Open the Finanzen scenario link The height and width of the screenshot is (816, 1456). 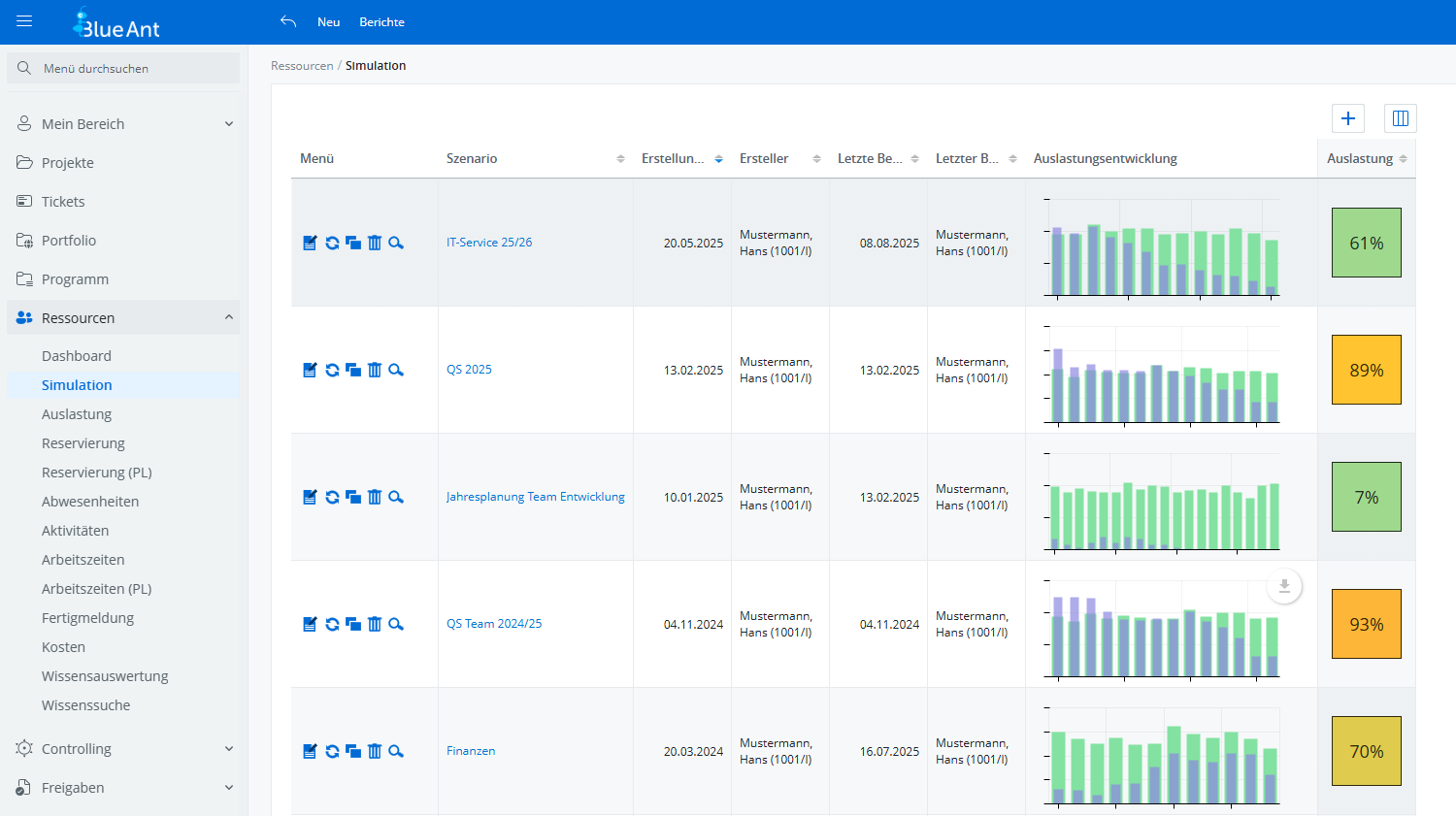point(471,751)
